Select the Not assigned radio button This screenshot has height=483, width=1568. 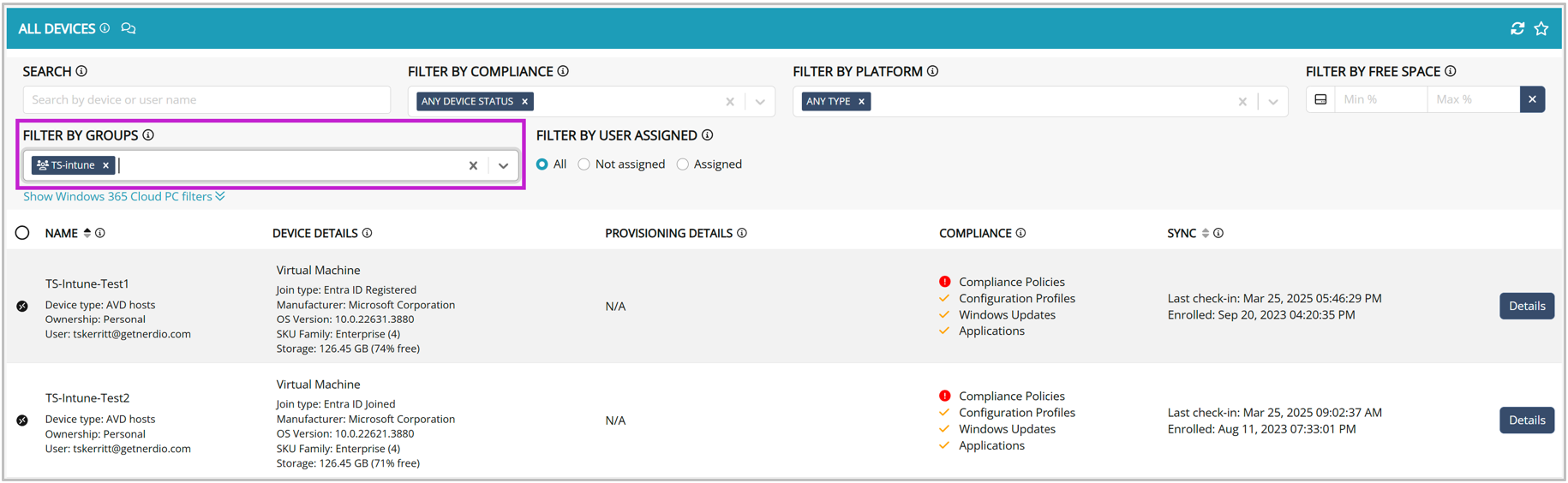[x=584, y=164]
